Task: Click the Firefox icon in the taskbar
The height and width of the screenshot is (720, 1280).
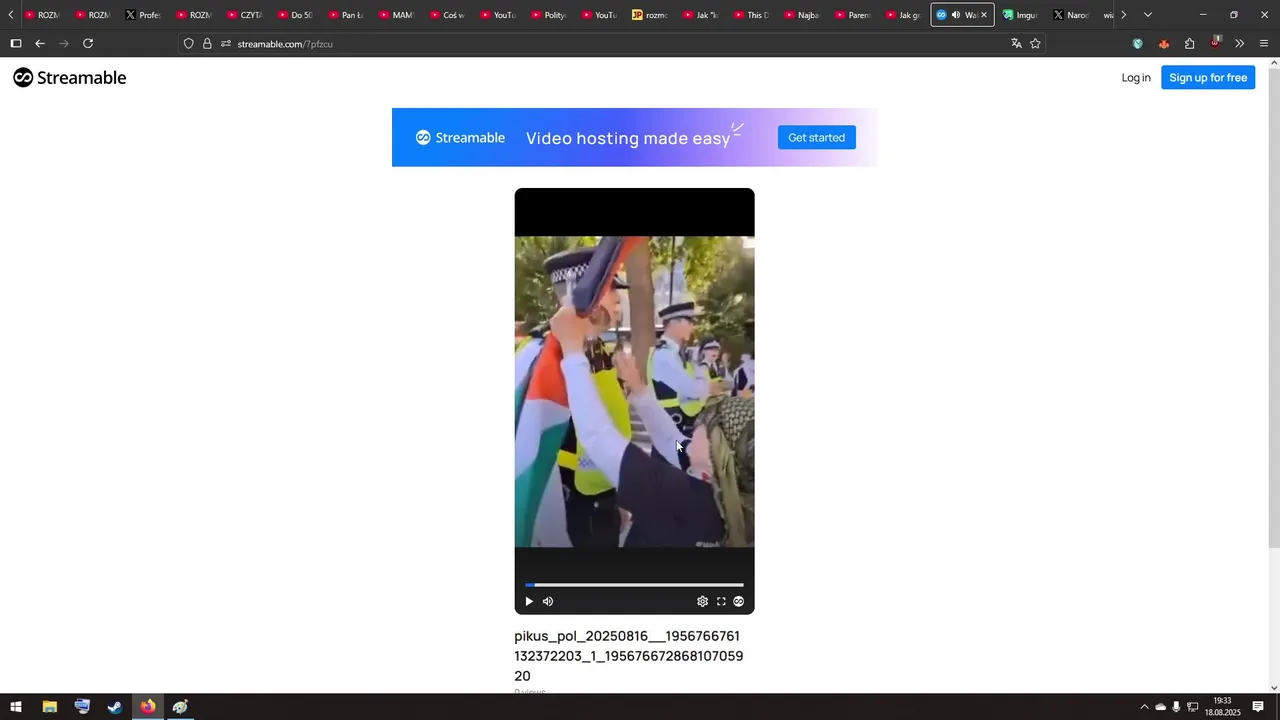Action: tap(148, 707)
